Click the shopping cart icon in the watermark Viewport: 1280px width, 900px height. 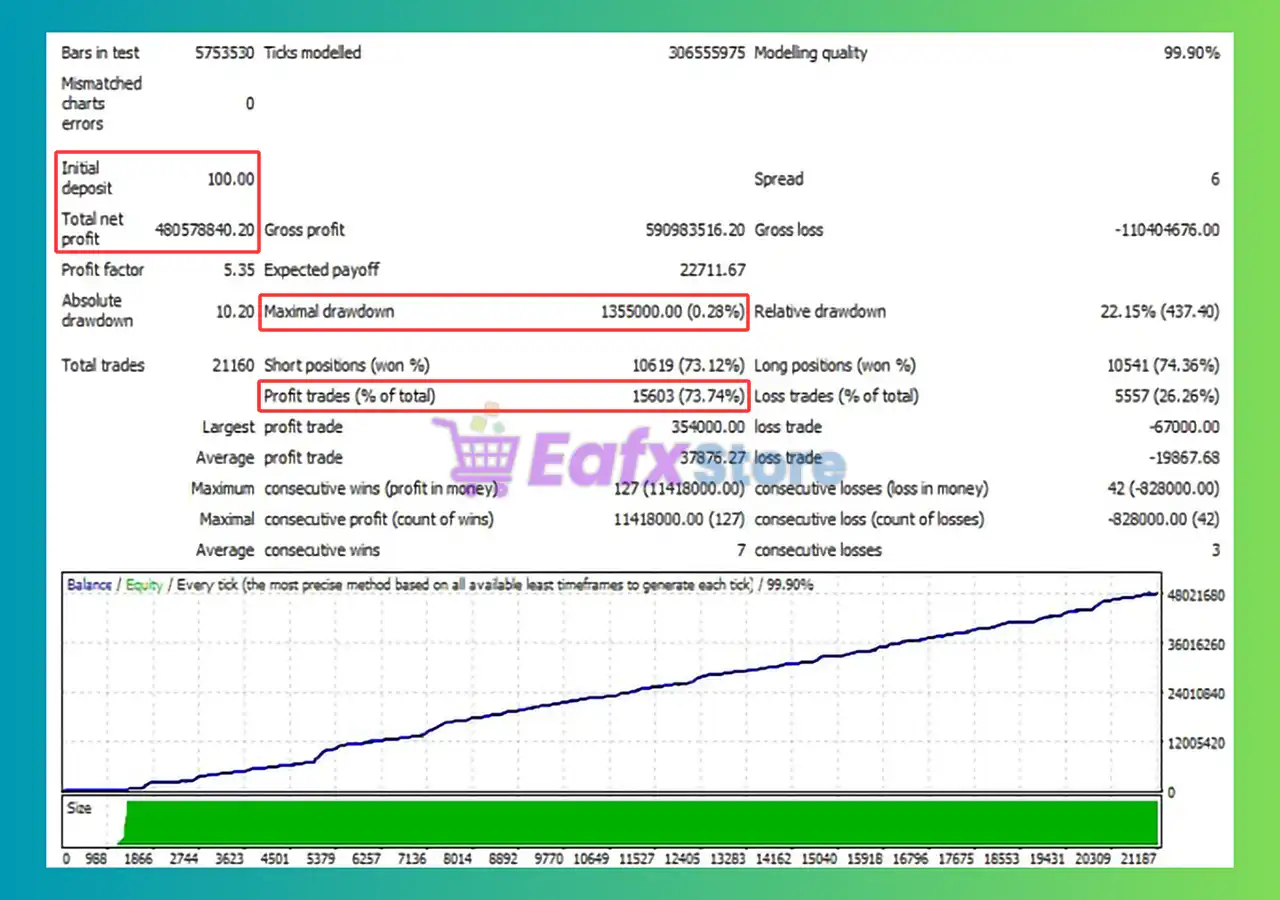[x=473, y=457]
